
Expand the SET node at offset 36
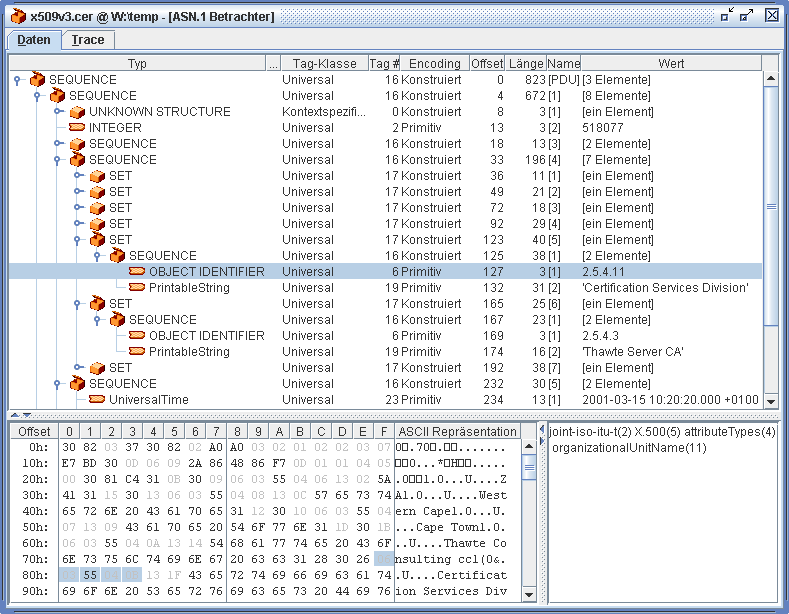(77, 176)
